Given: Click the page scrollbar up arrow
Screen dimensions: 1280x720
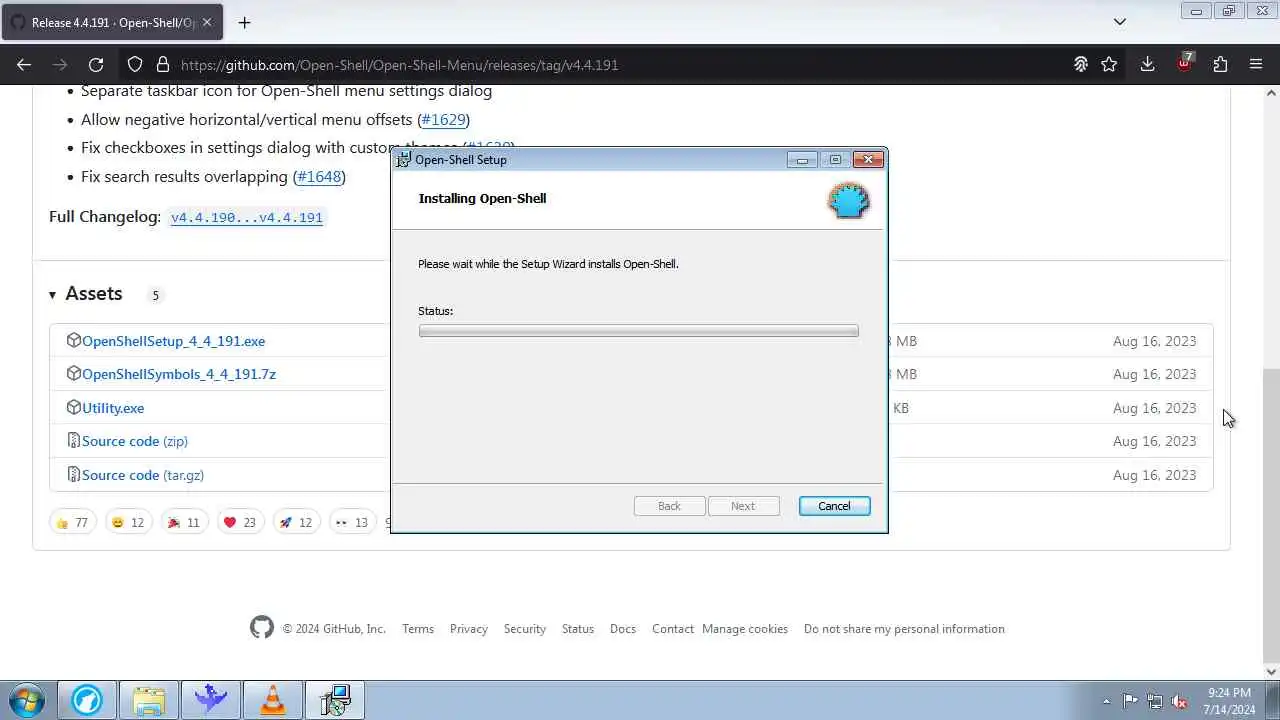Looking at the screenshot, I should 1271,93.
